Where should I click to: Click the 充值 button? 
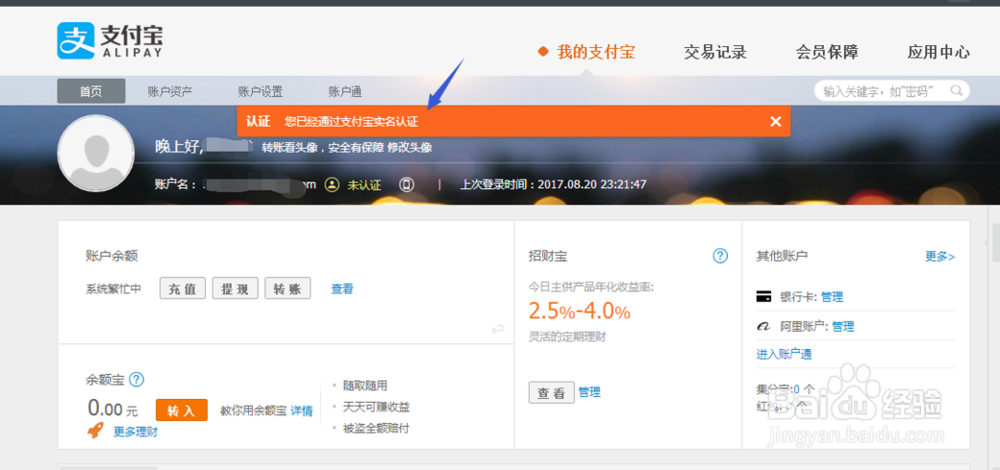point(182,288)
